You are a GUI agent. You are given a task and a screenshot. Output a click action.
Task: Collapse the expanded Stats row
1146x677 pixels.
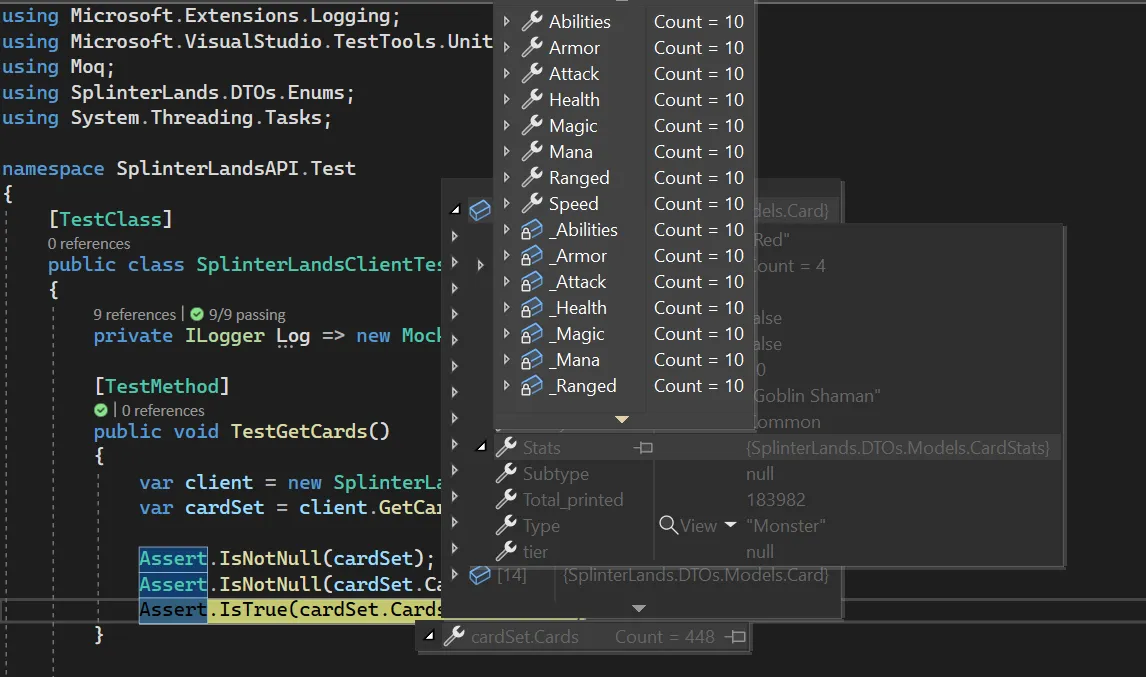(x=481, y=447)
